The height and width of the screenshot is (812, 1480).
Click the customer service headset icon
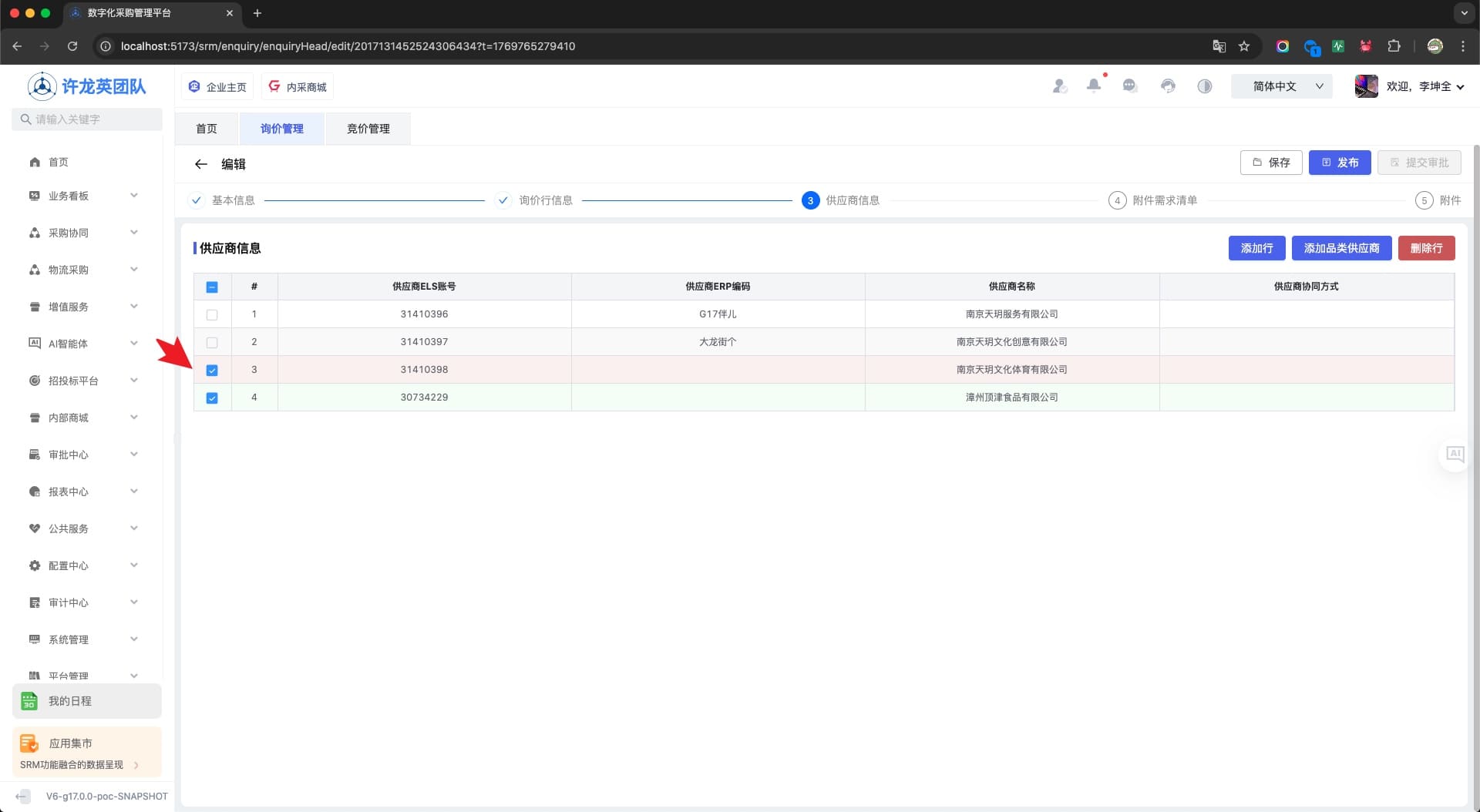coord(1168,86)
